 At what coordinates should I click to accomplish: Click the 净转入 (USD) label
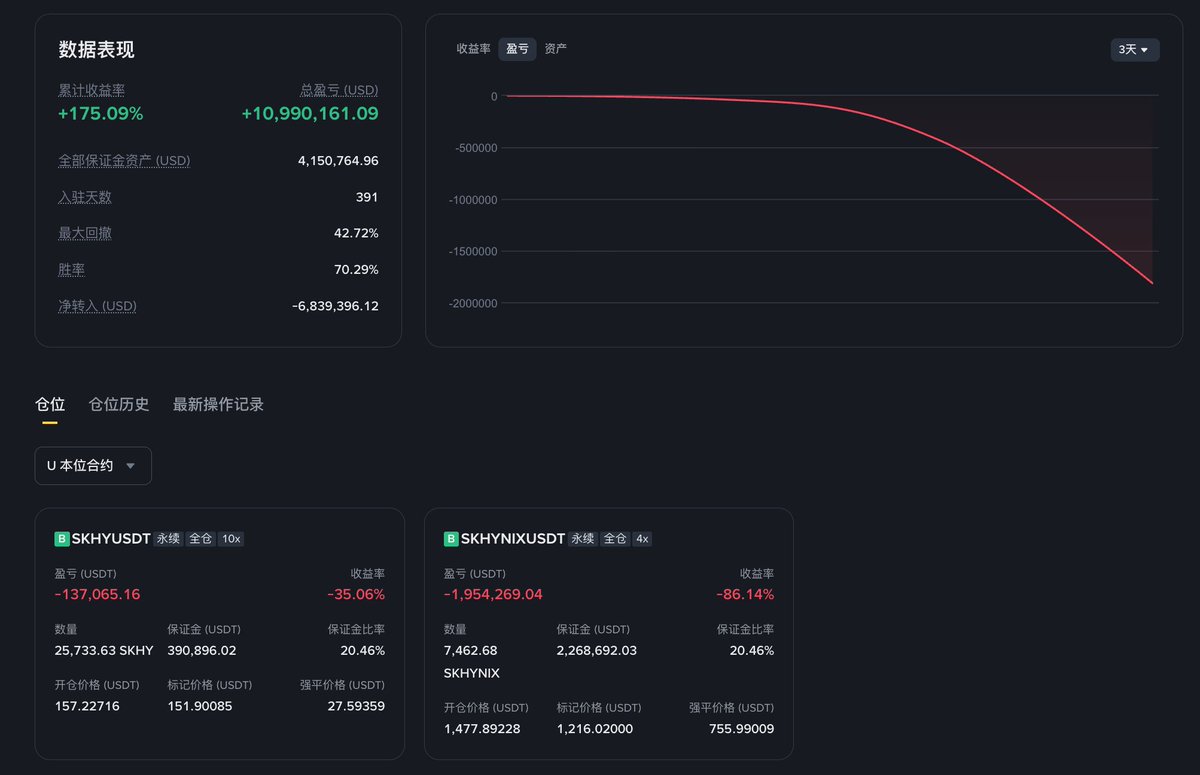[97, 306]
